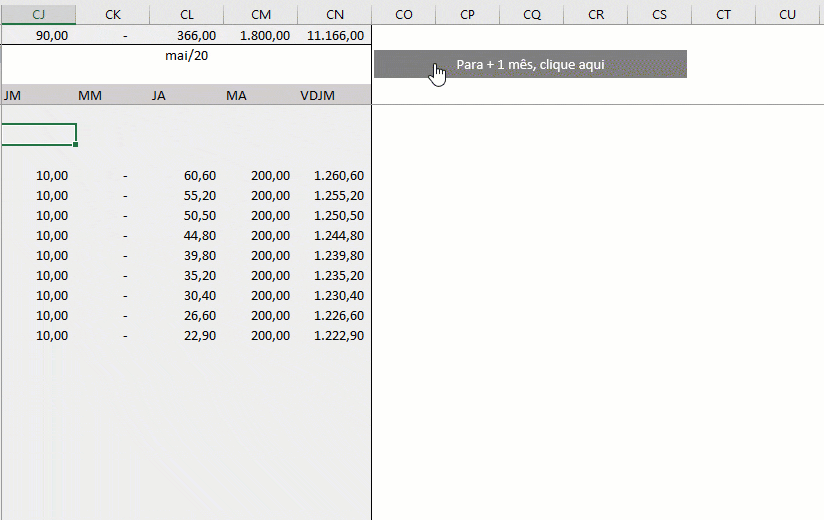Screen dimensions: 824x520
Task: Select column header CJ
Action: coord(38,14)
